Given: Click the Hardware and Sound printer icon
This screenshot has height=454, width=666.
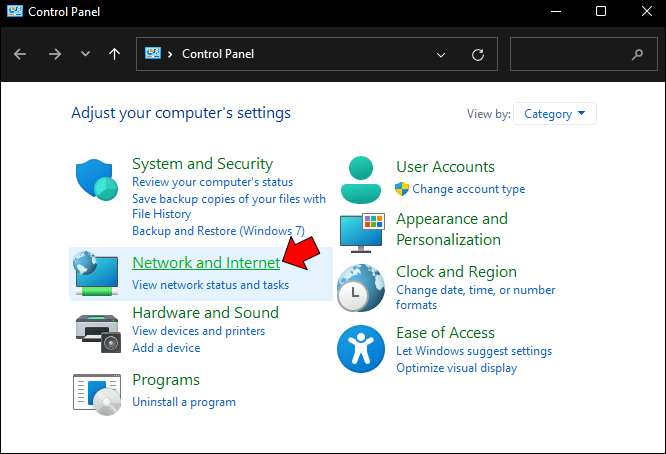Looking at the screenshot, I should pos(98,331).
